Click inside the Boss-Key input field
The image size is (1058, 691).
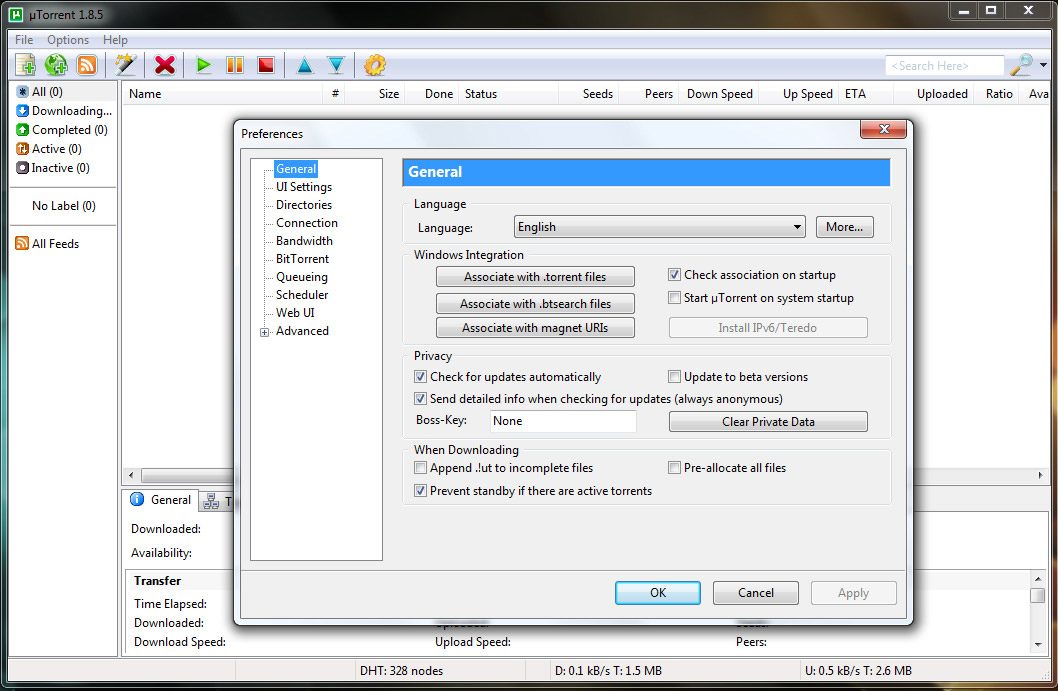(x=563, y=421)
